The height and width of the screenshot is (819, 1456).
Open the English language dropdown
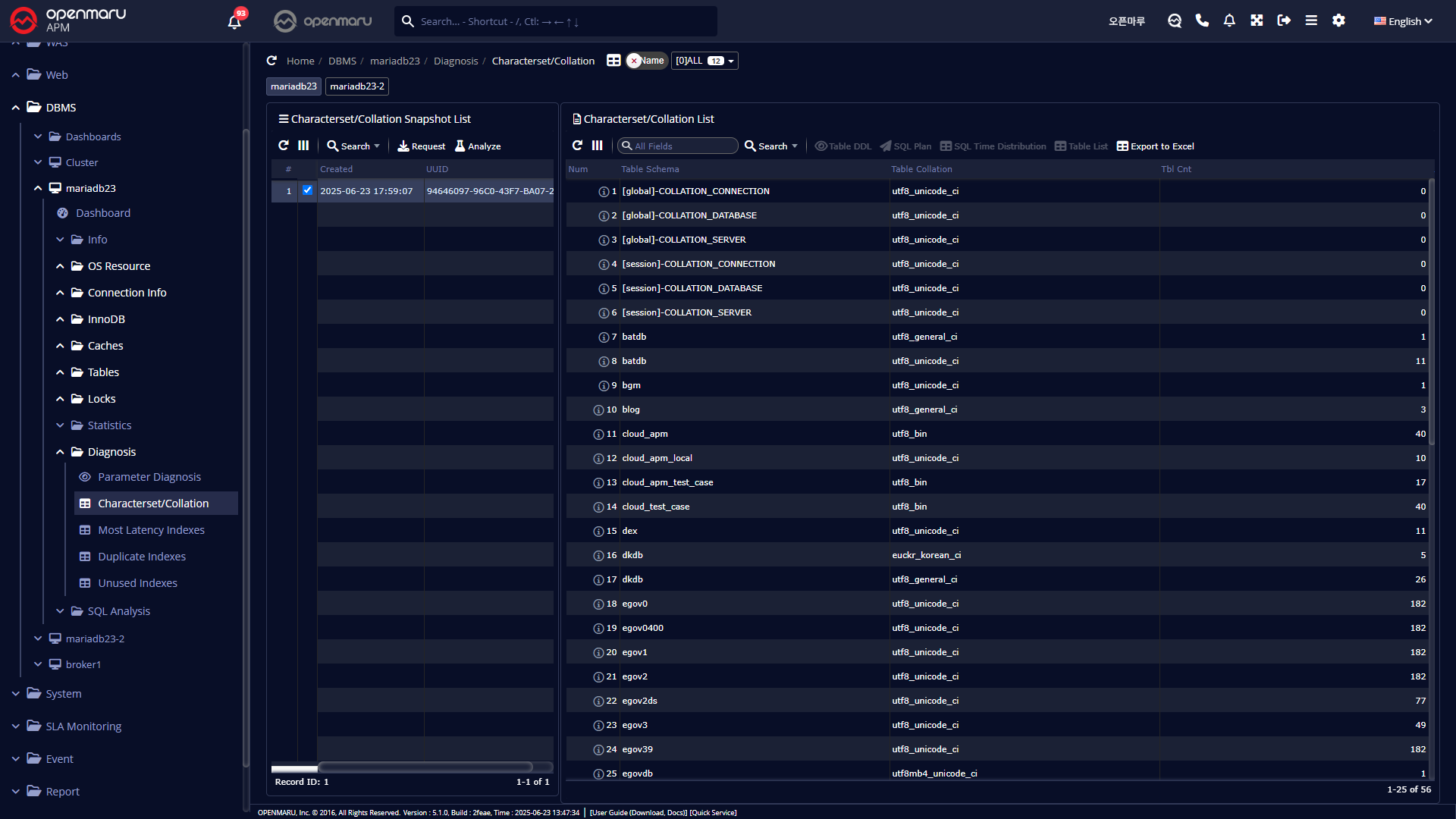(x=1403, y=21)
